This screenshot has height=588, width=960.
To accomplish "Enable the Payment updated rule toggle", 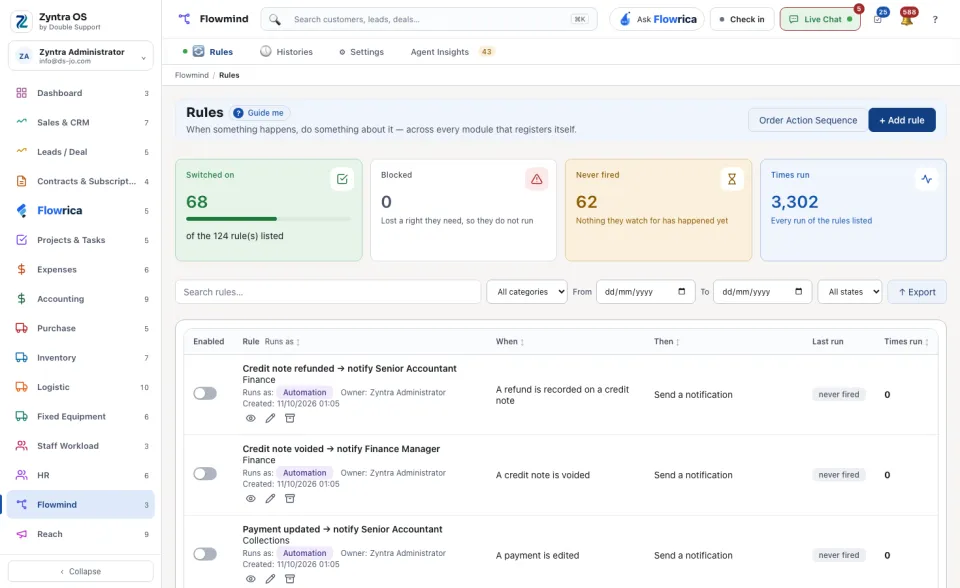I will tap(205, 554).
